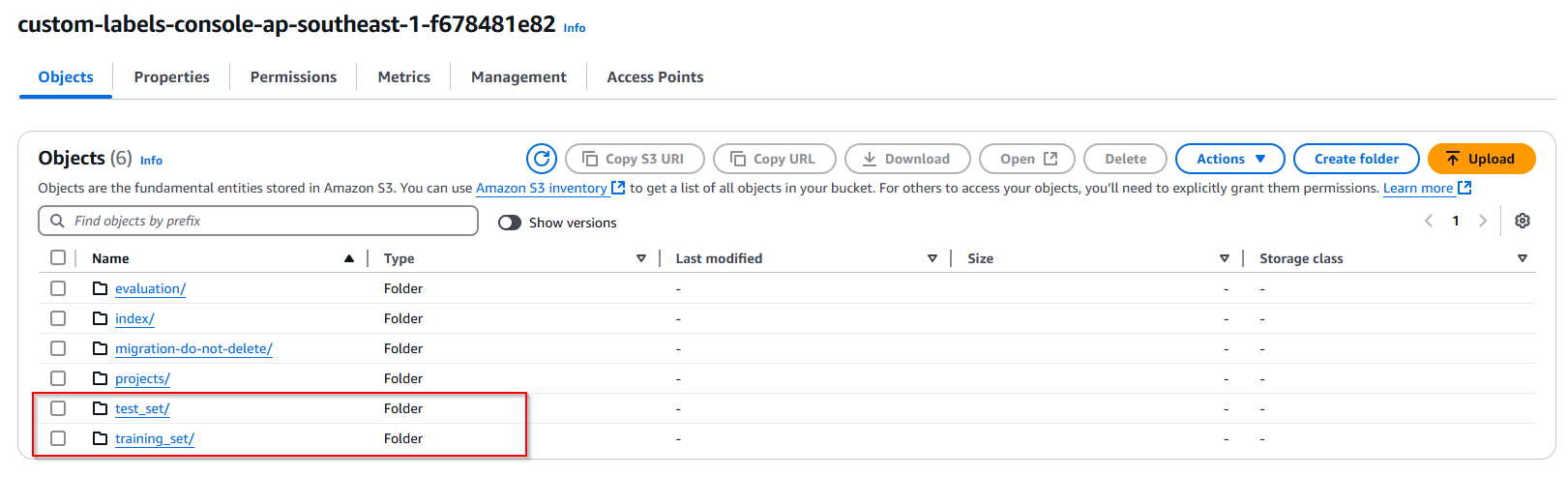Viewport: 1568px width, 477px height.
Task: Click page number 1 in pagination
Action: [x=1456, y=221]
